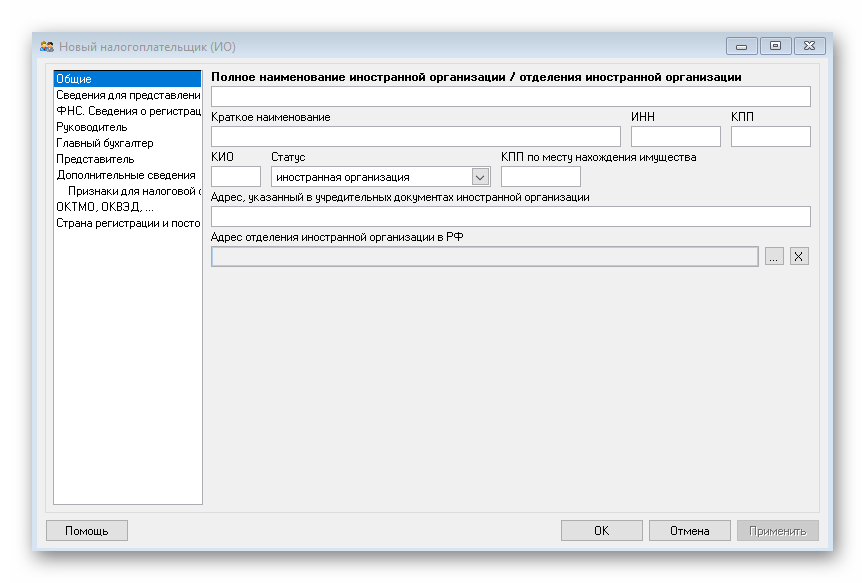This screenshot has height=583, width=865.
Task: Click the КПП input field
Action: [771, 136]
